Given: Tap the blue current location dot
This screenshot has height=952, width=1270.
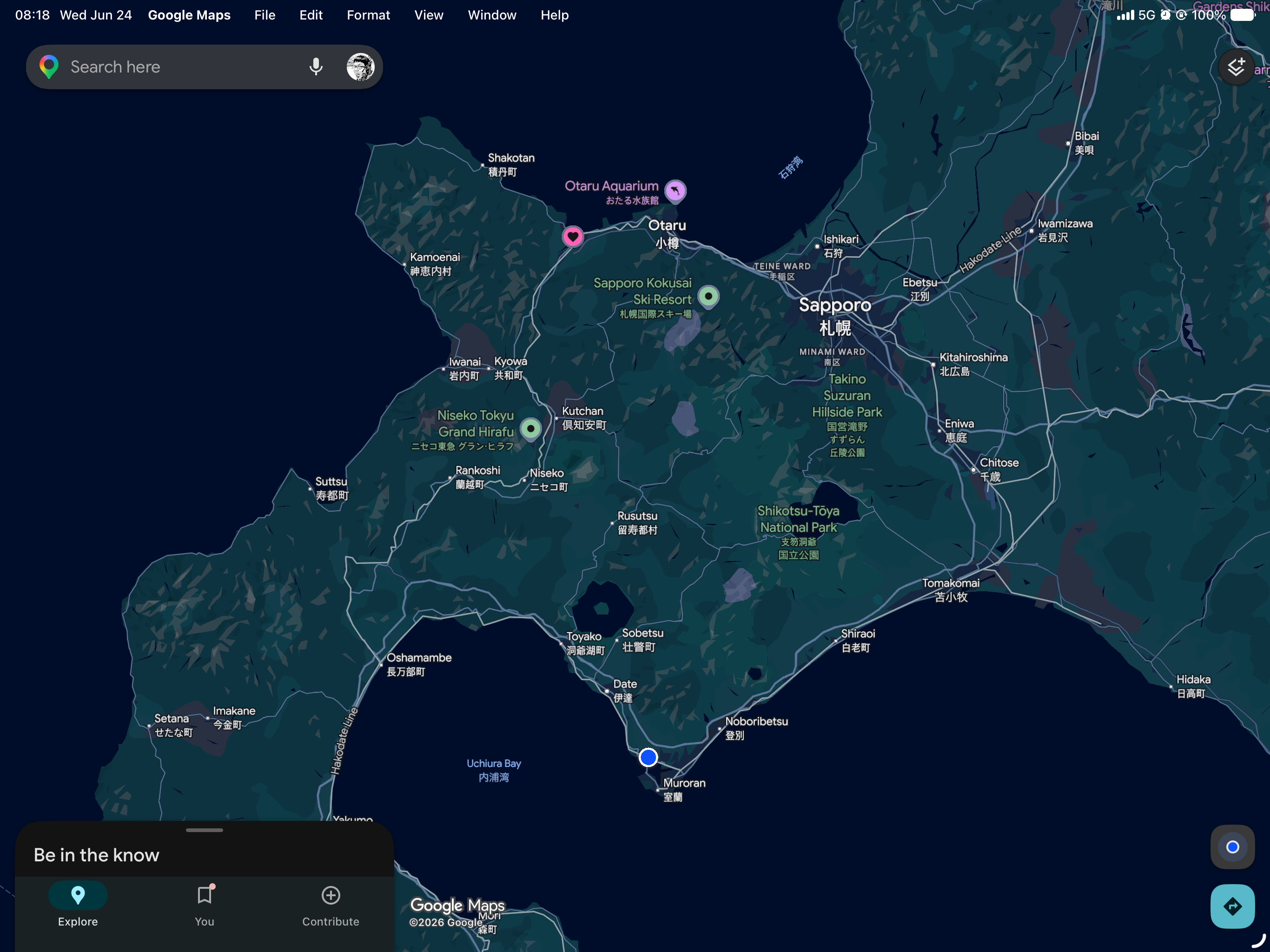Looking at the screenshot, I should 648,757.
